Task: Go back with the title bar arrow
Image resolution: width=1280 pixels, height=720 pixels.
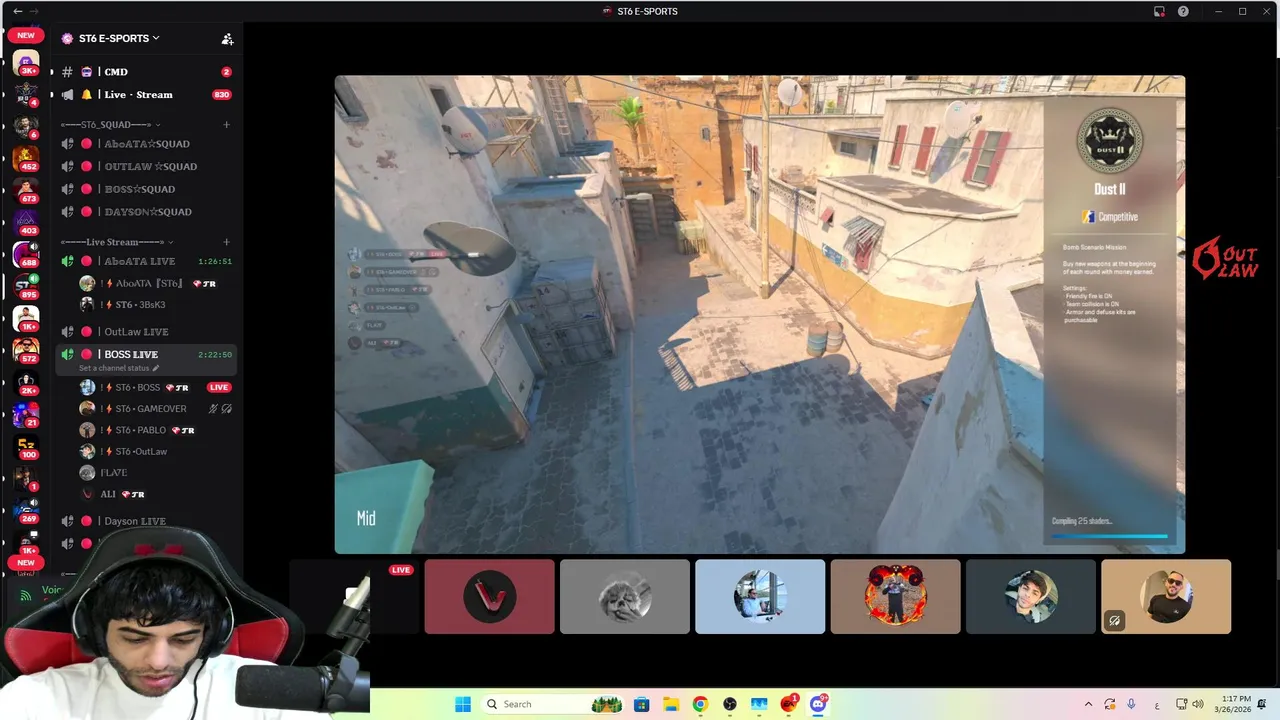Action: click(17, 11)
